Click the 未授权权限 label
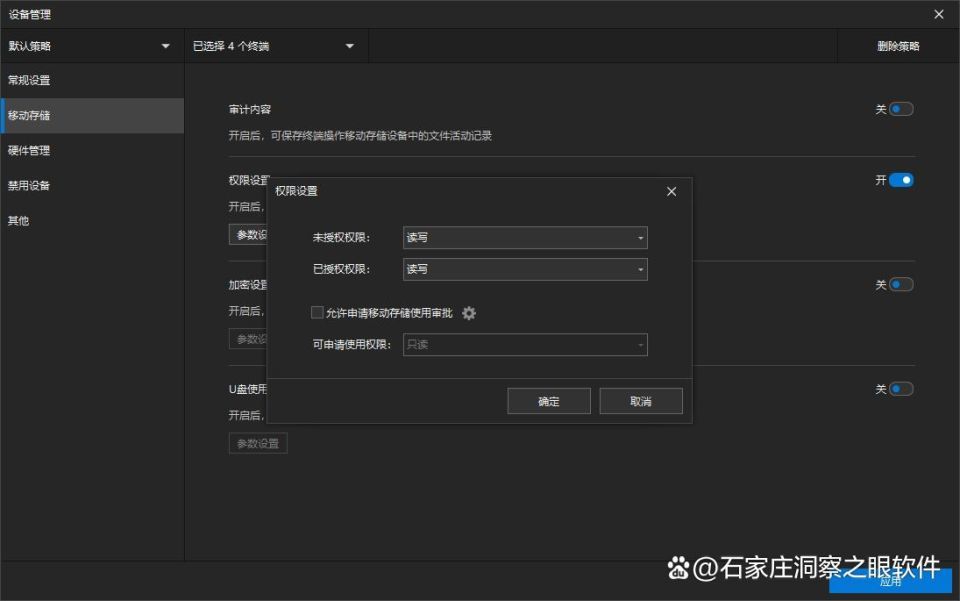The height and width of the screenshot is (601, 960). pos(341,237)
